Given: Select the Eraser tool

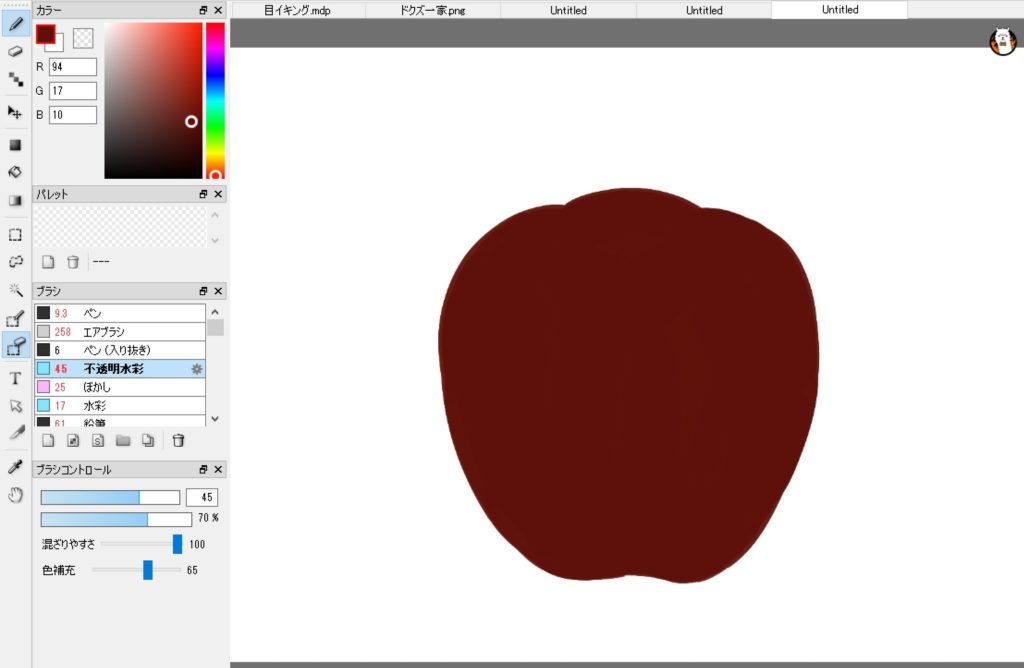Looking at the screenshot, I should [x=15, y=51].
